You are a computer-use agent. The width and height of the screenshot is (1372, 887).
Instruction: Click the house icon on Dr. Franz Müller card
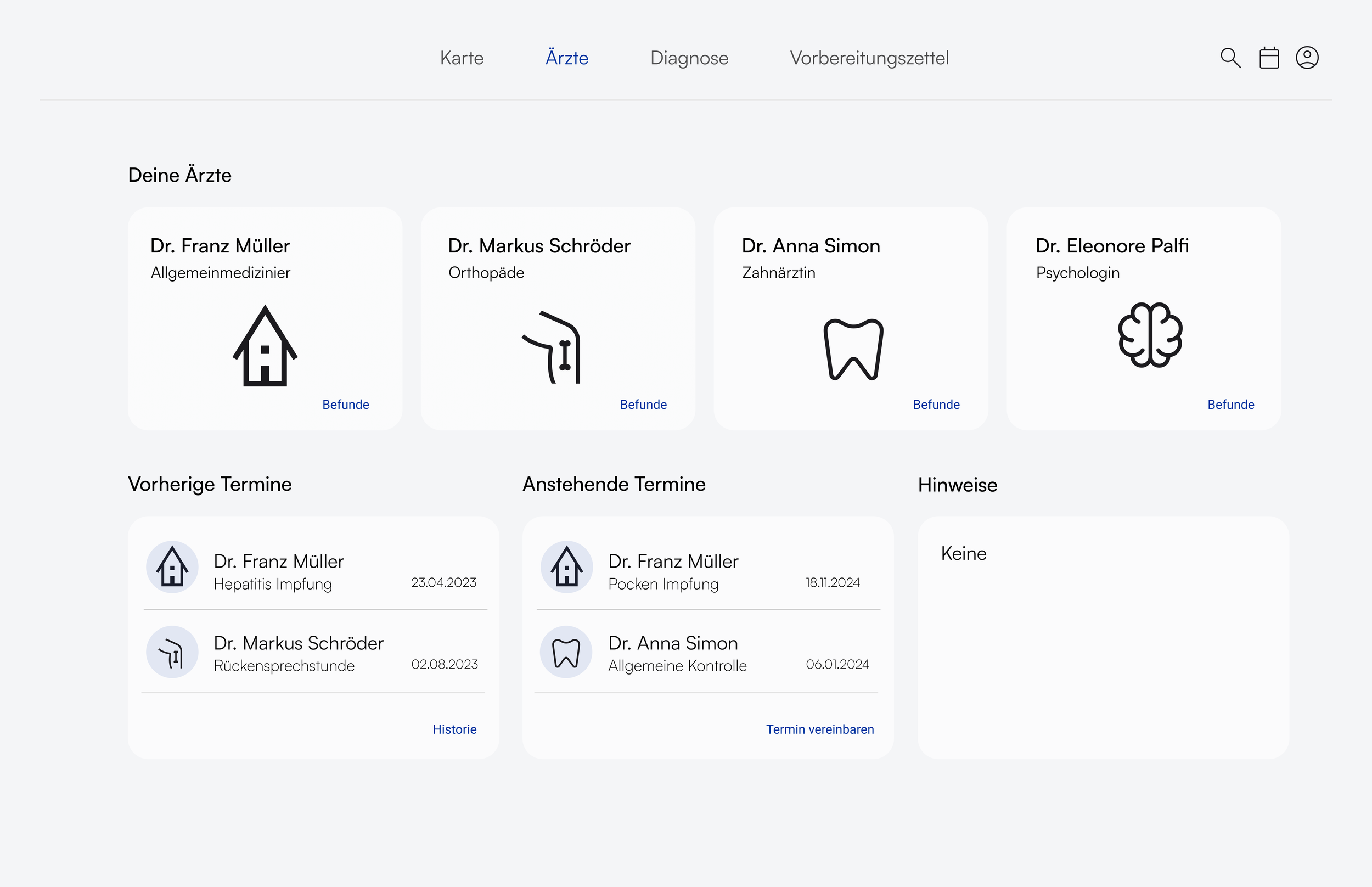tap(265, 346)
